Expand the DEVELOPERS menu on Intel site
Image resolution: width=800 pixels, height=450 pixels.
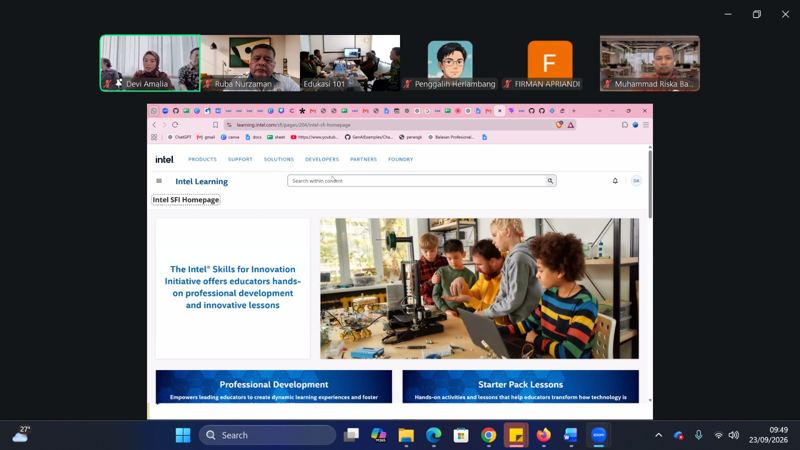[322, 159]
